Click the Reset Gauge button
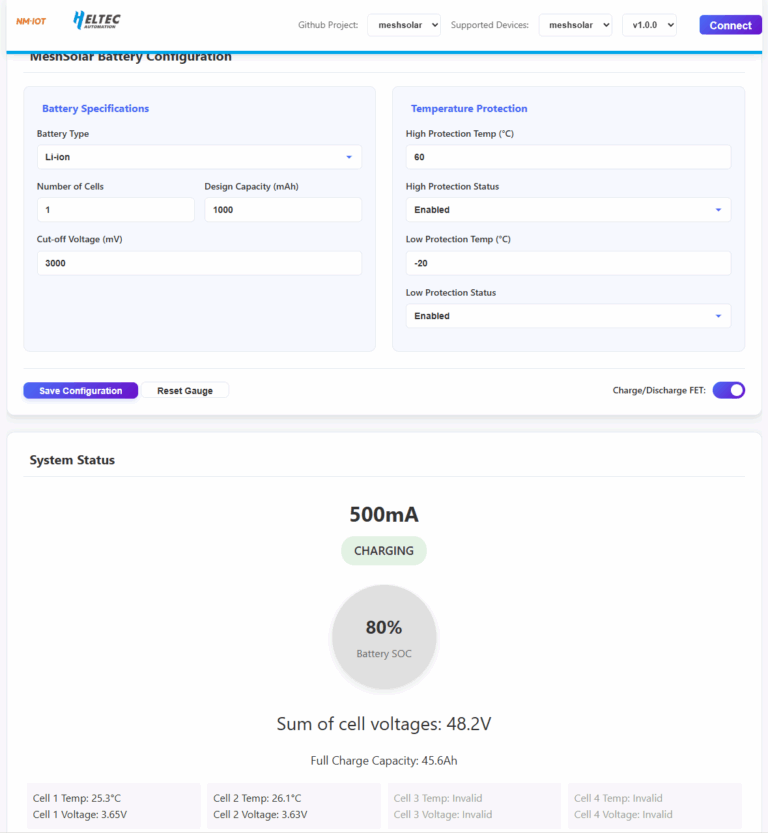 (x=185, y=391)
